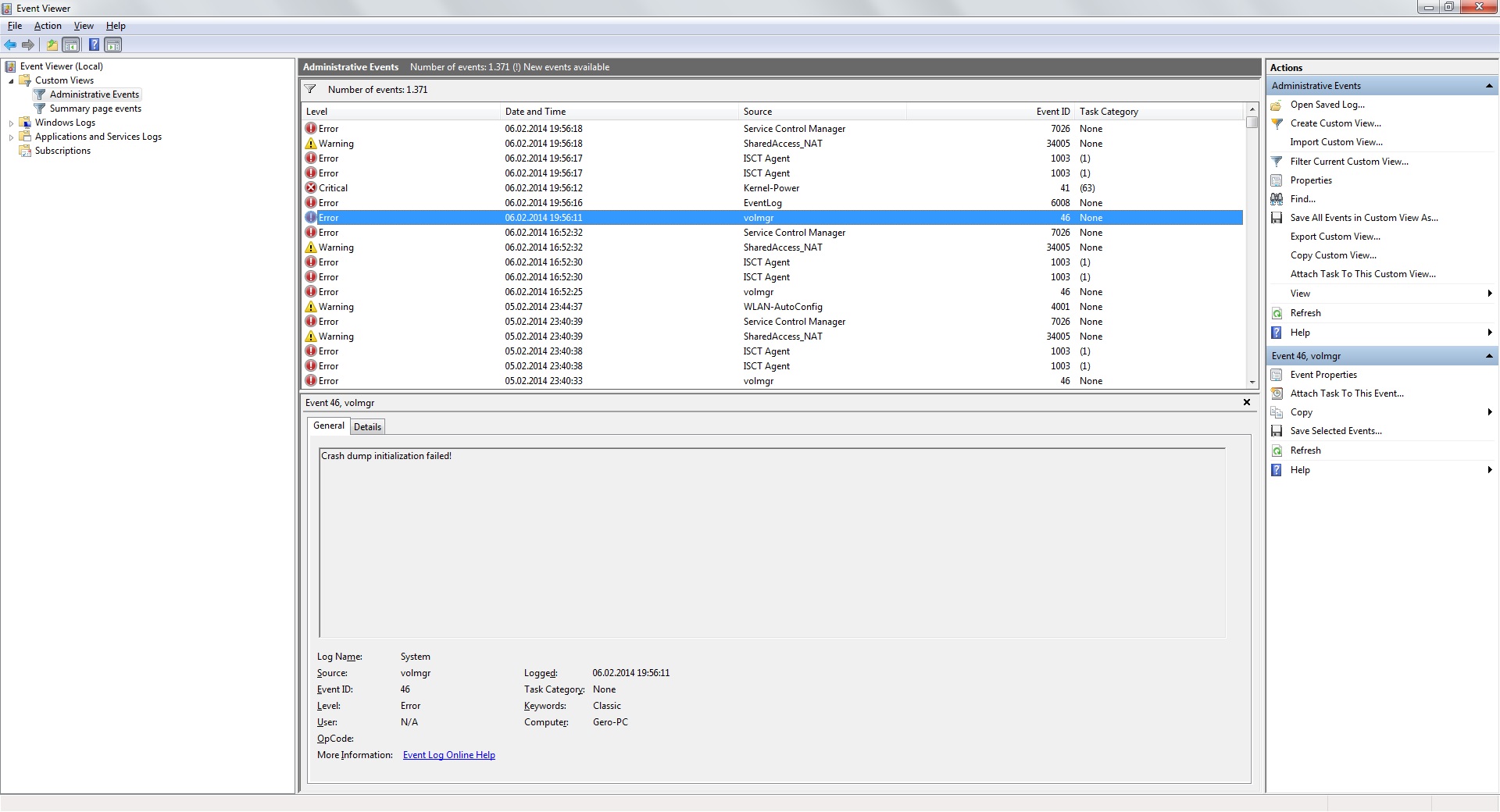The width and height of the screenshot is (1500, 812).
Task: Sort events by Date and Time column
Action: (x=619, y=112)
